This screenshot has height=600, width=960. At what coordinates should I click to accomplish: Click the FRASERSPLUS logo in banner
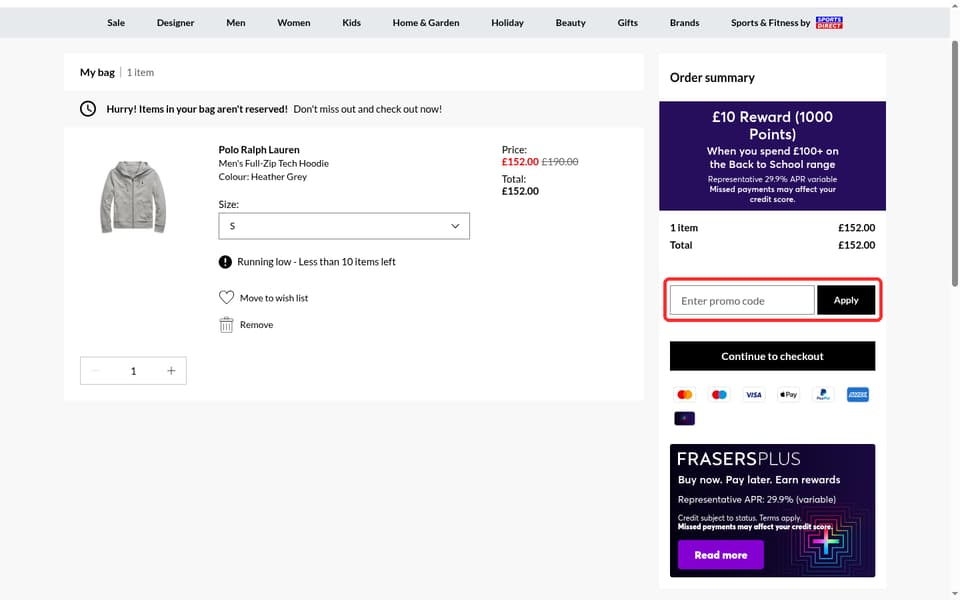coord(738,459)
